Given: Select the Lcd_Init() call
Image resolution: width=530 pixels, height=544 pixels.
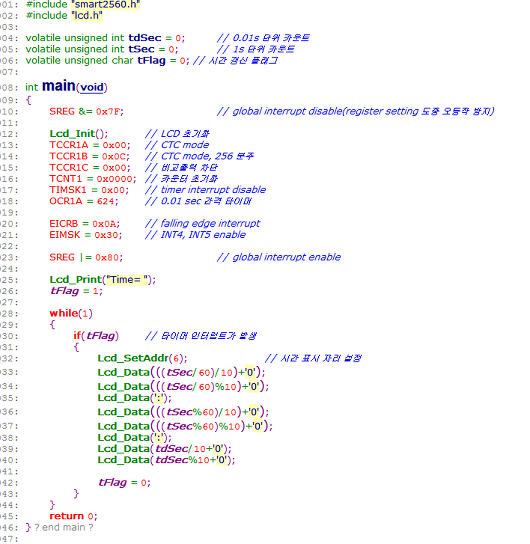Looking at the screenshot, I should (x=78, y=134).
